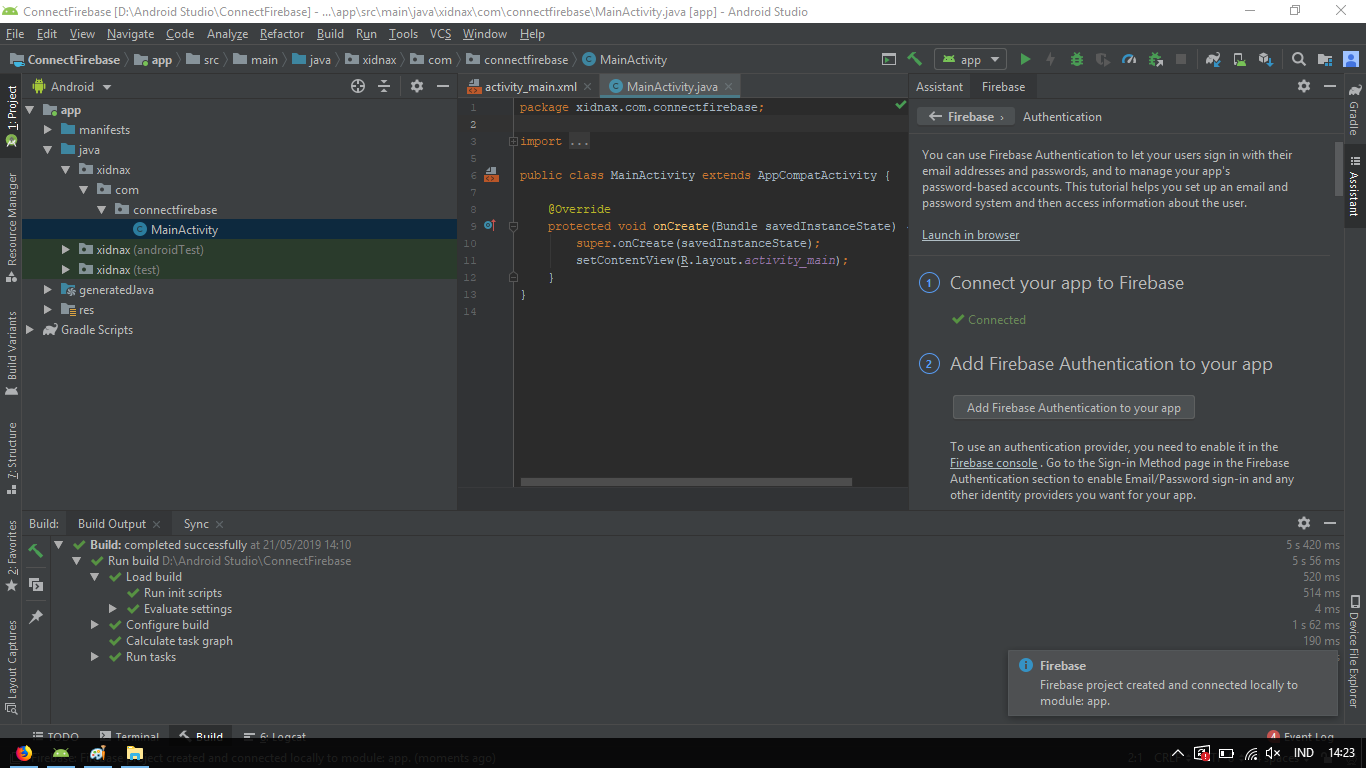This screenshot has height=768, width=1366.
Task: Open the VCS menu
Action: coord(440,34)
